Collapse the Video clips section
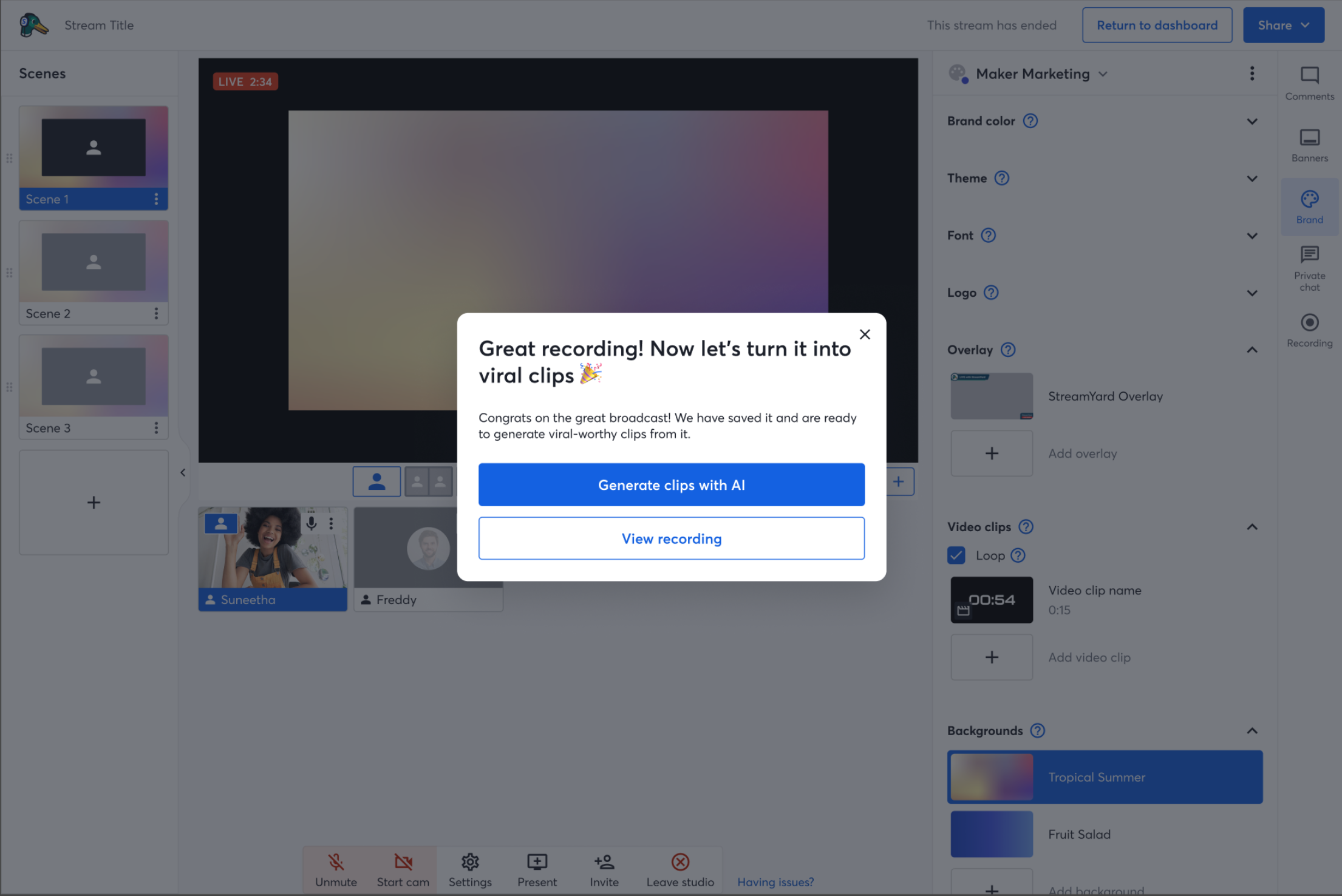Viewport: 1342px width, 896px height. coord(1252,527)
